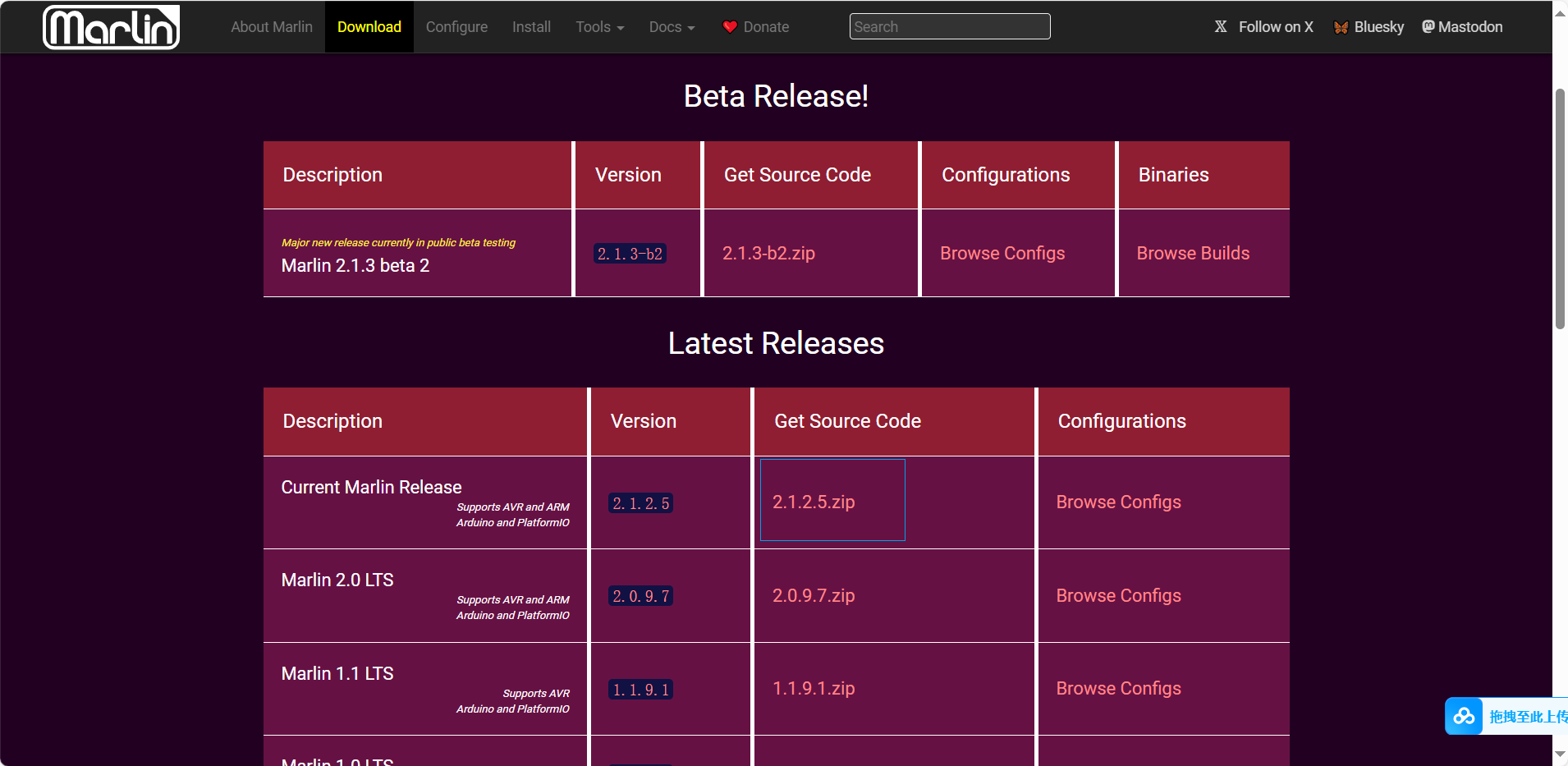The width and height of the screenshot is (1568, 766).
Task: Click the Mastodon icon
Action: pos(1428,26)
